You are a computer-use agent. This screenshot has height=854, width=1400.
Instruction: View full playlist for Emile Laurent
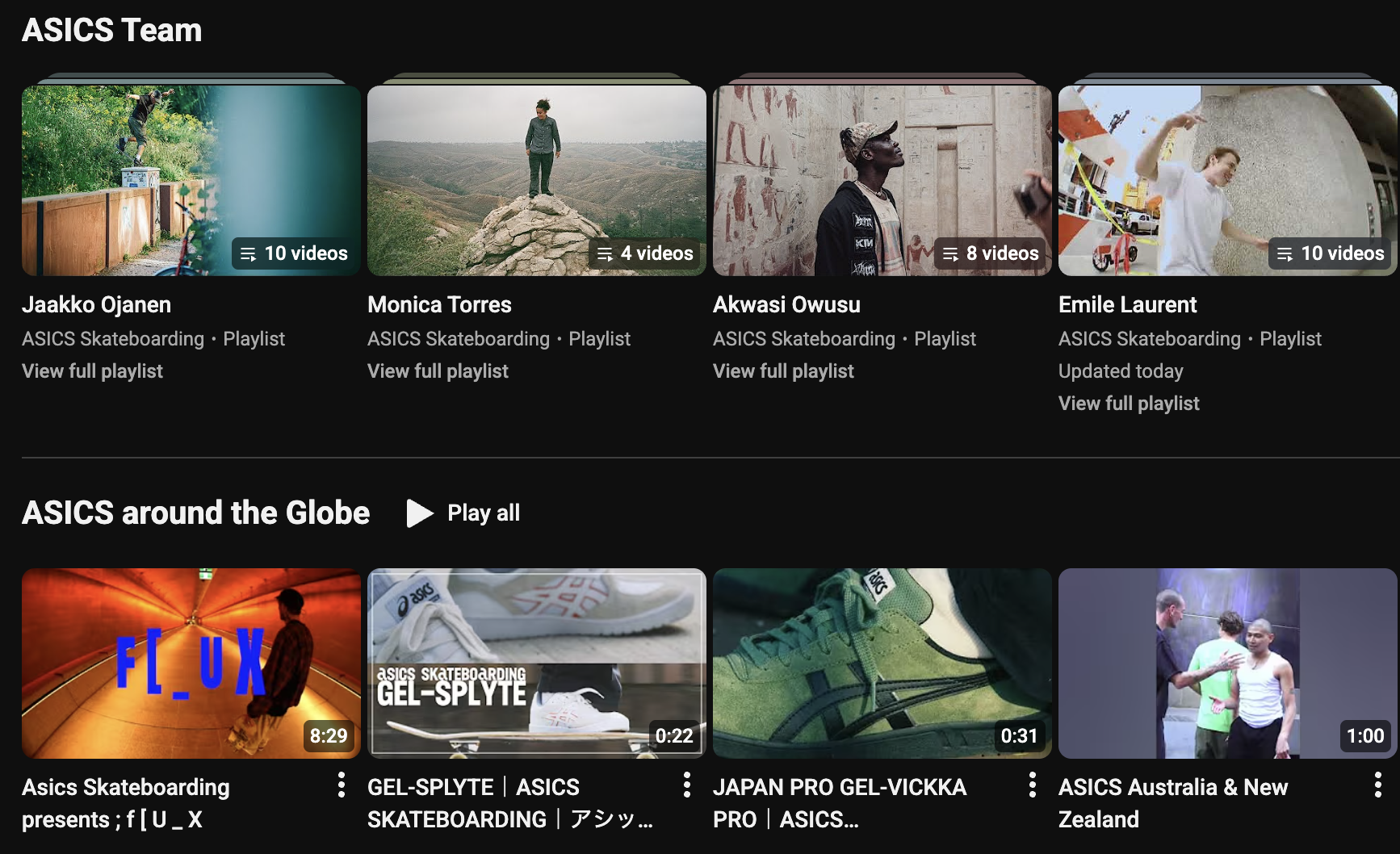point(1129,404)
